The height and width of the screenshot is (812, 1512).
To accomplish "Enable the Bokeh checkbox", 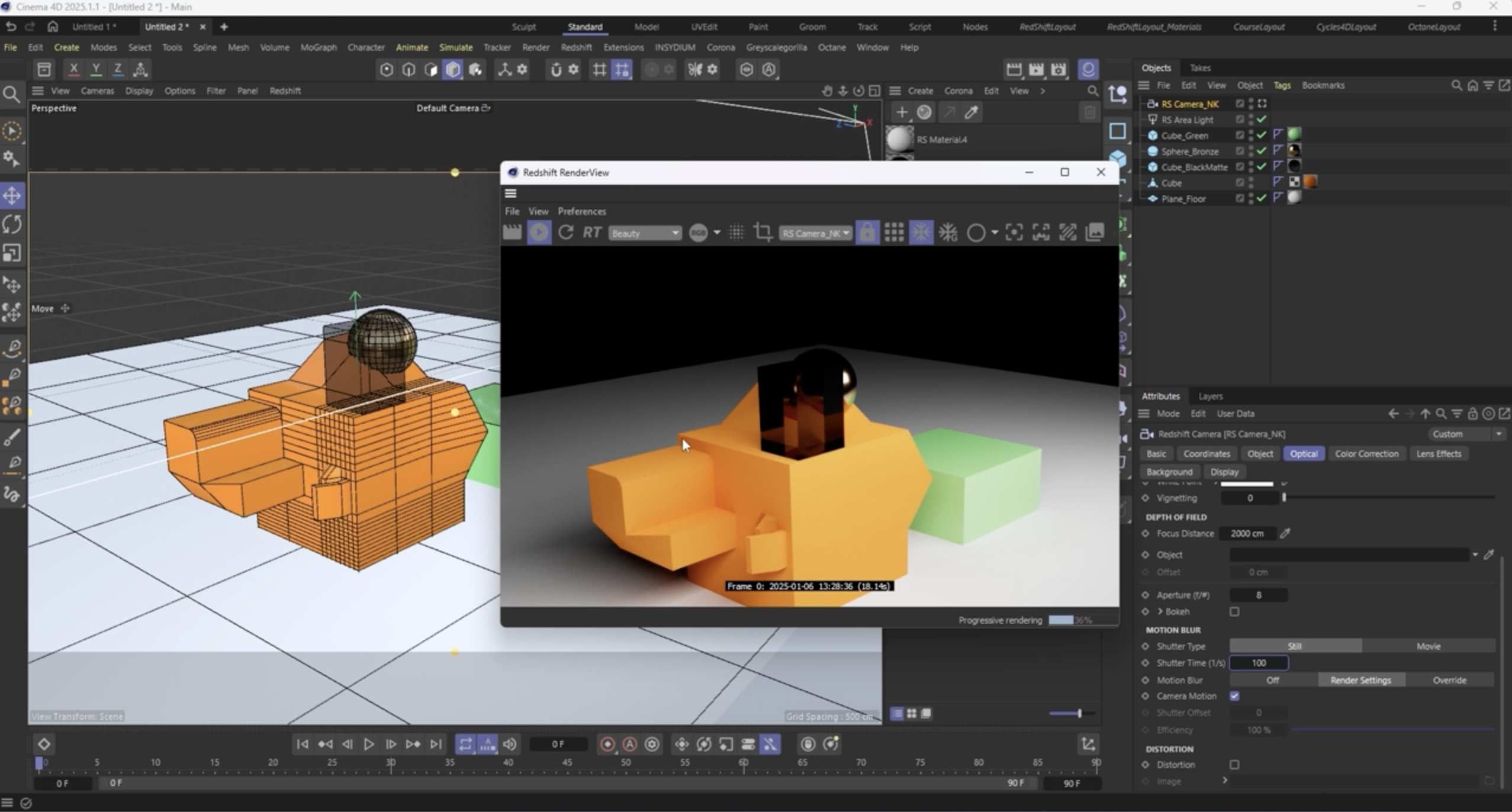I will pos(1234,611).
